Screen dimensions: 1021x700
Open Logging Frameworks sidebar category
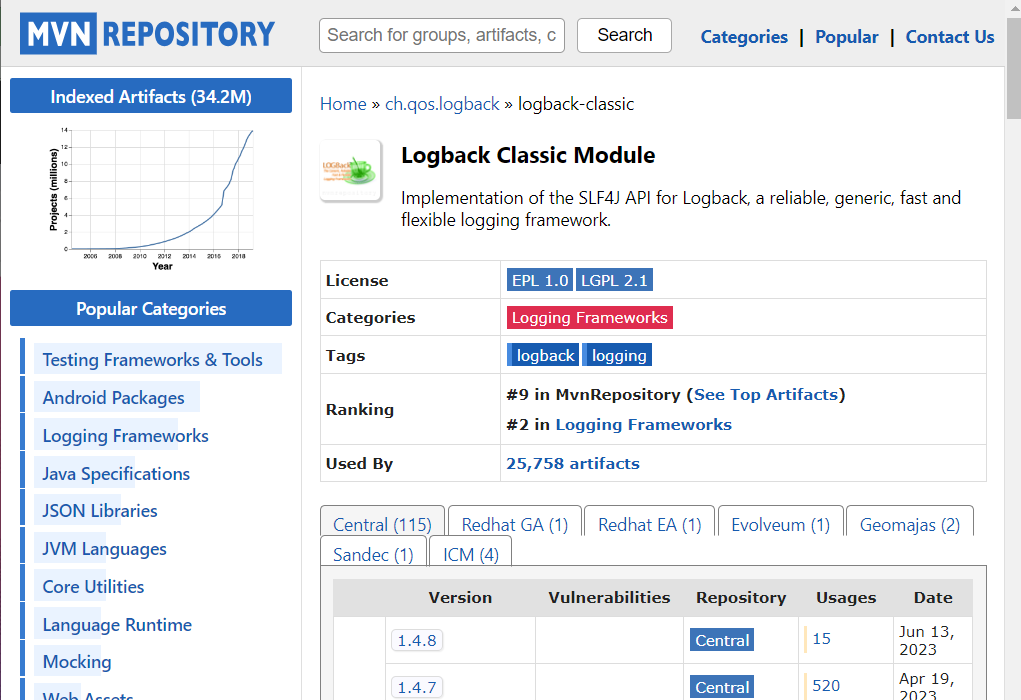[x=125, y=436]
